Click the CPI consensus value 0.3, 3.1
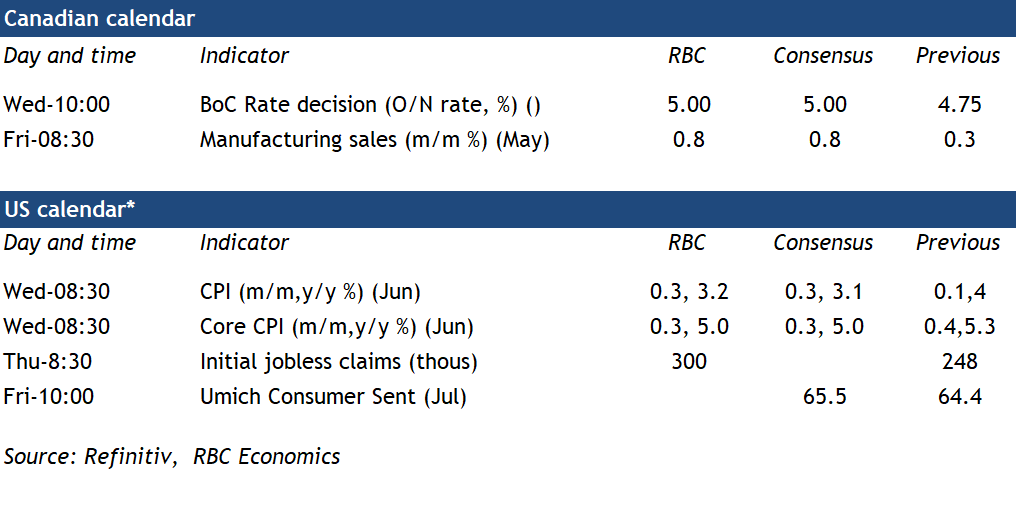This screenshot has height=508, width=1016. pyautogui.click(x=824, y=292)
